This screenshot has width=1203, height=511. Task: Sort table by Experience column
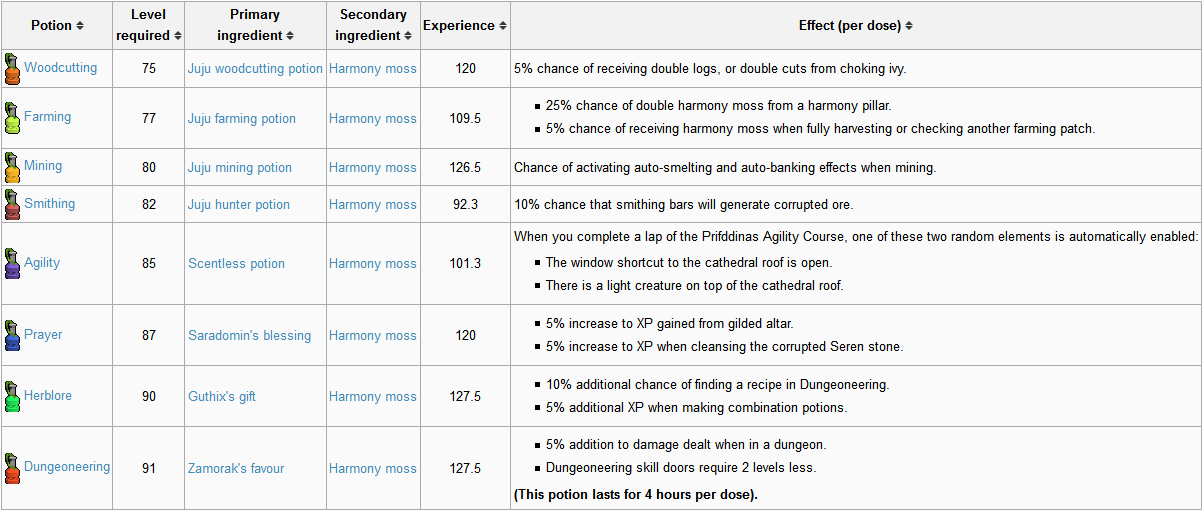tap(465, 25)
